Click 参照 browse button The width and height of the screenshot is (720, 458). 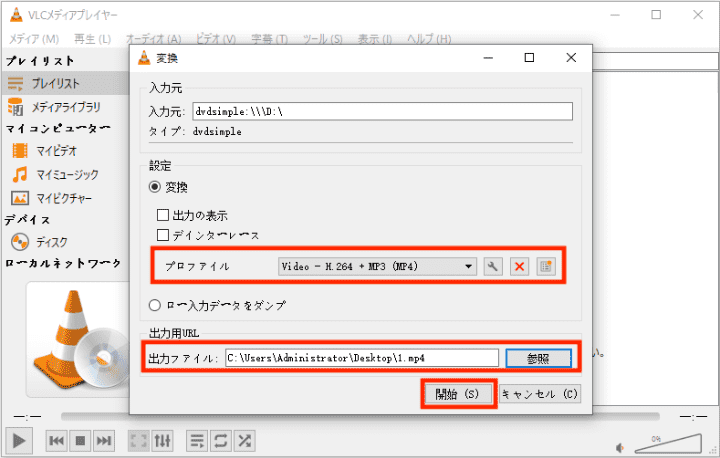click(539, 358)
